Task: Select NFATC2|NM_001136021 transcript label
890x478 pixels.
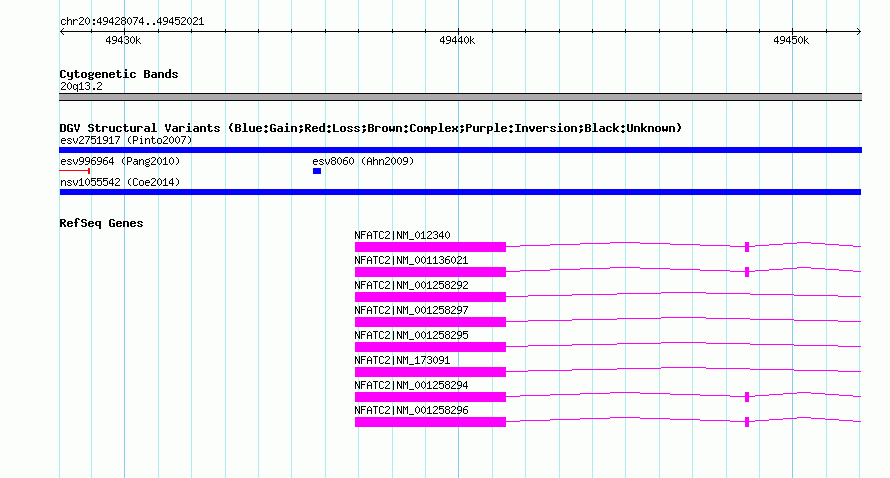Action: click(411, 260)
